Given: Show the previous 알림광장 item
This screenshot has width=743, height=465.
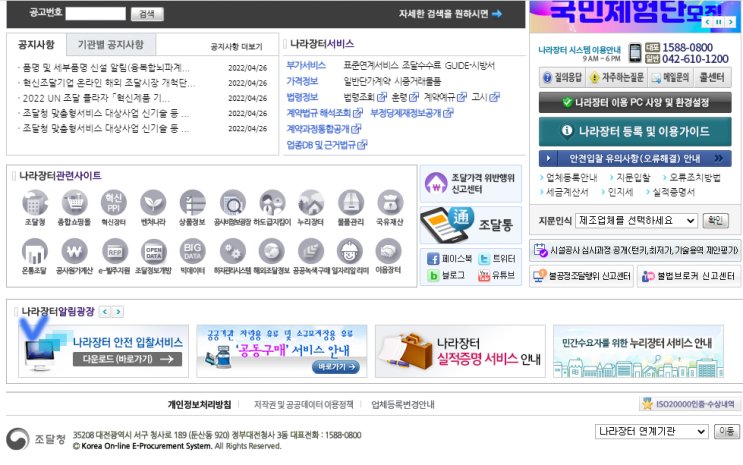Looking at the screenshot, I should [105, 312].
